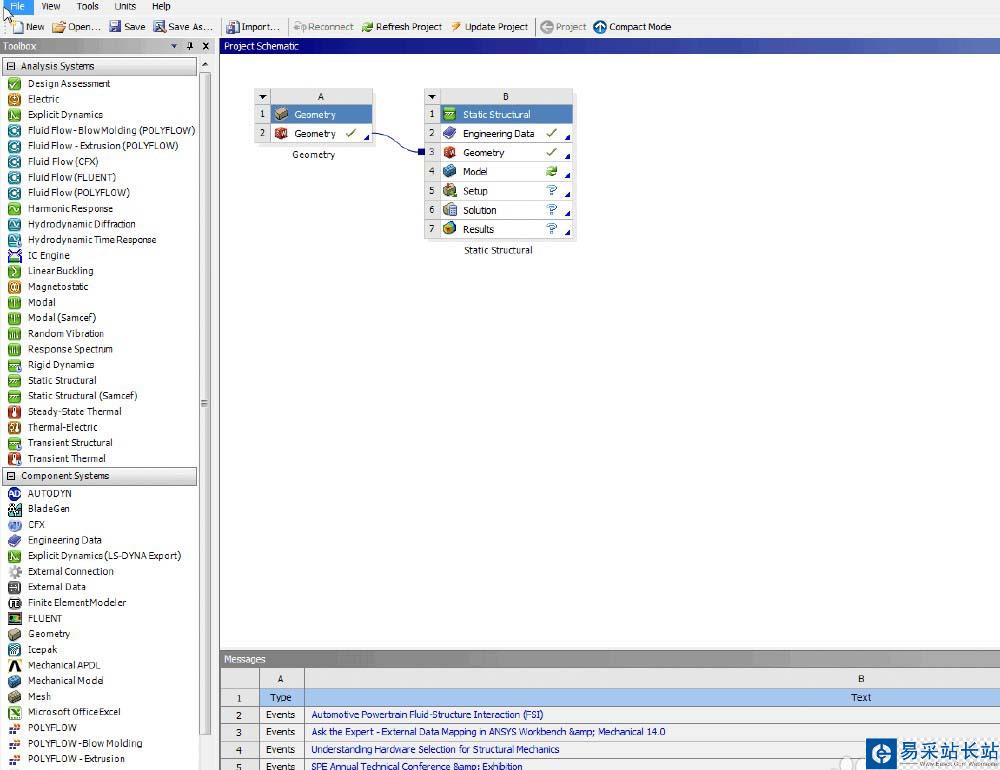Switch to Compact Mode
Image resolution: width=1000 pixels, height=770 pixels.
click(632, 27)
